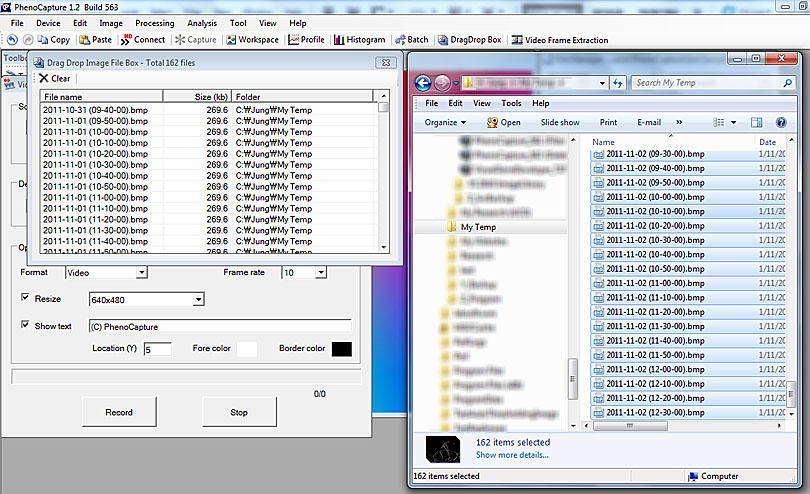Open the Processing menu

[x=154, y=22]
